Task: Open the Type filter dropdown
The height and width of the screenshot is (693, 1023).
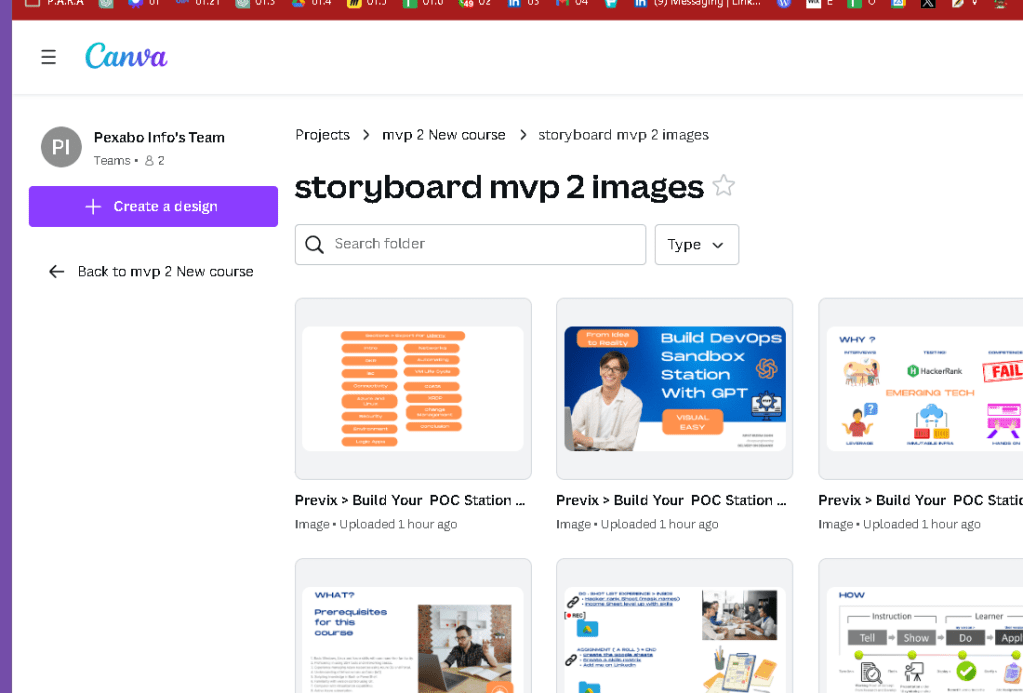Action: 697,245
